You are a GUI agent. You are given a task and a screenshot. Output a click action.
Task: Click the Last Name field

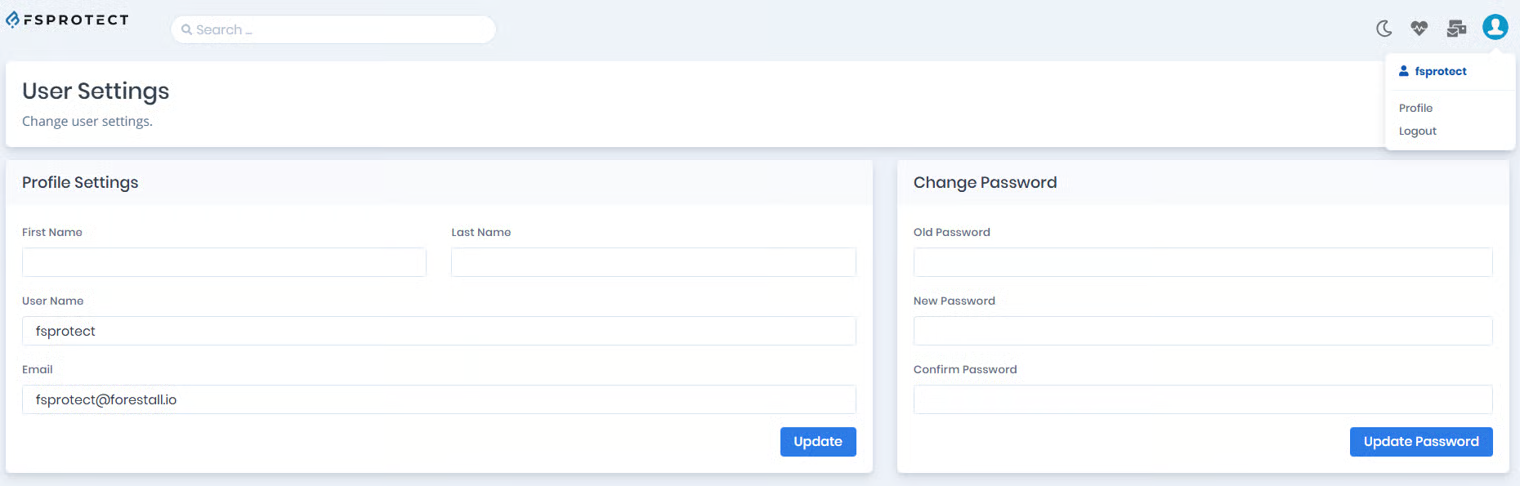coord(653,262)
